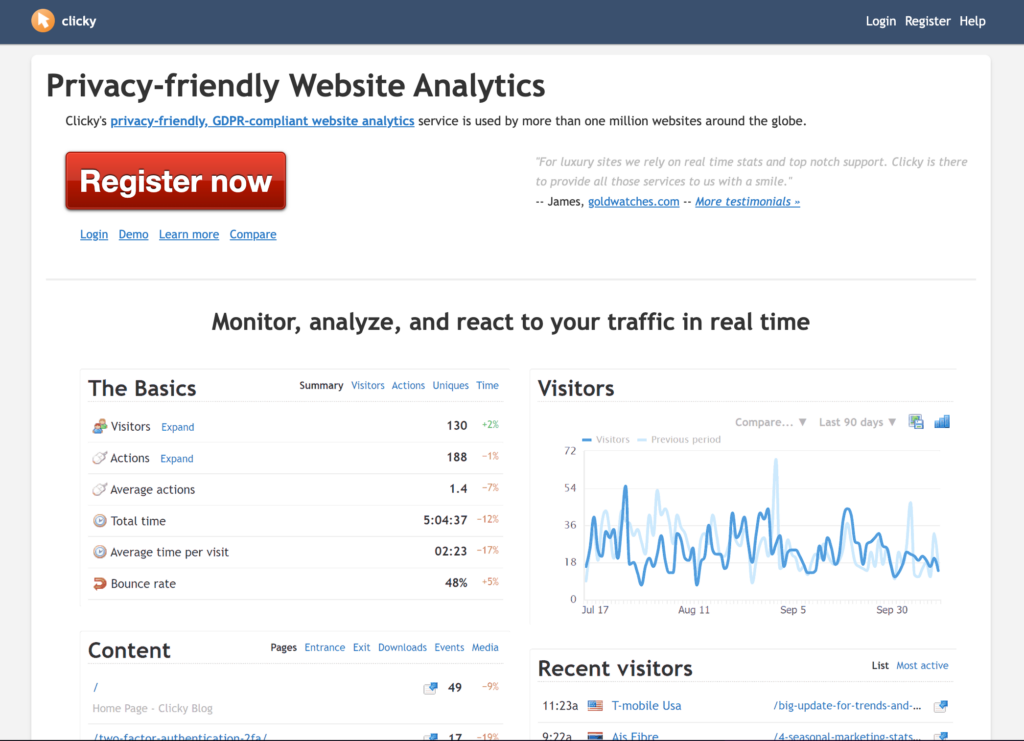Click the Bounce rate arrow icon
1024x741 pixels.
click(x=99, y=584)
